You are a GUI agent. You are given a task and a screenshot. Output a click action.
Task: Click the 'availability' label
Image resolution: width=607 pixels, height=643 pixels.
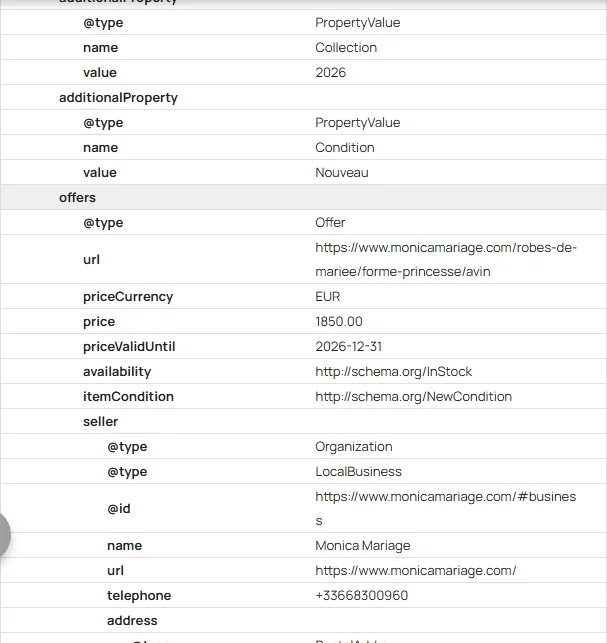tap(117, 372)
